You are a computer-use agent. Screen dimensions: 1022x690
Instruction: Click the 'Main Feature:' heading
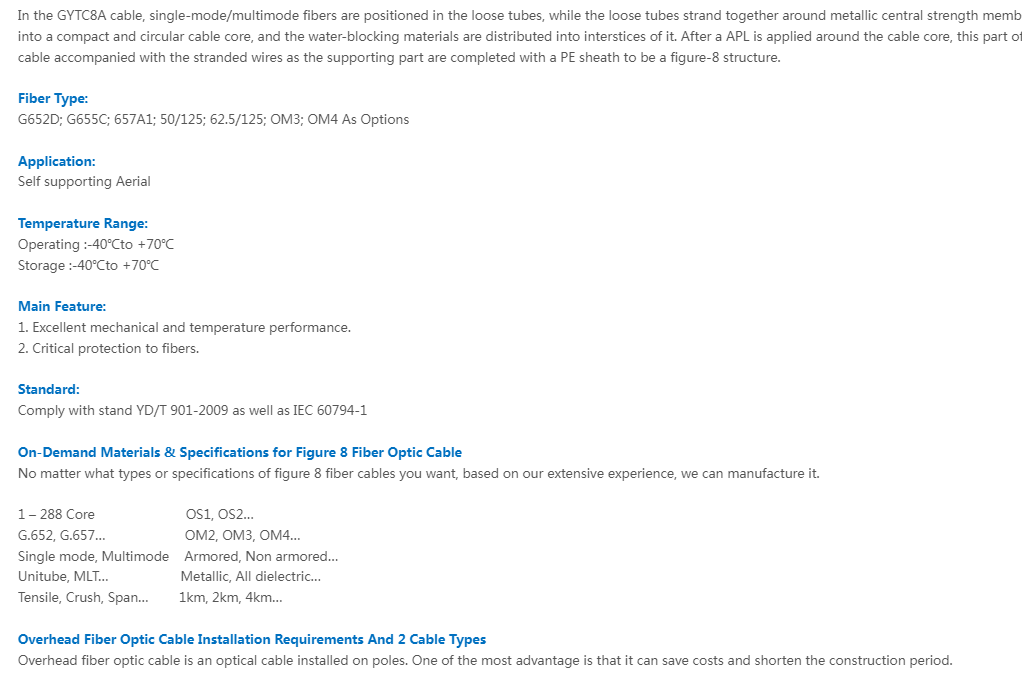pyautogui.click(x=62, y=306)
